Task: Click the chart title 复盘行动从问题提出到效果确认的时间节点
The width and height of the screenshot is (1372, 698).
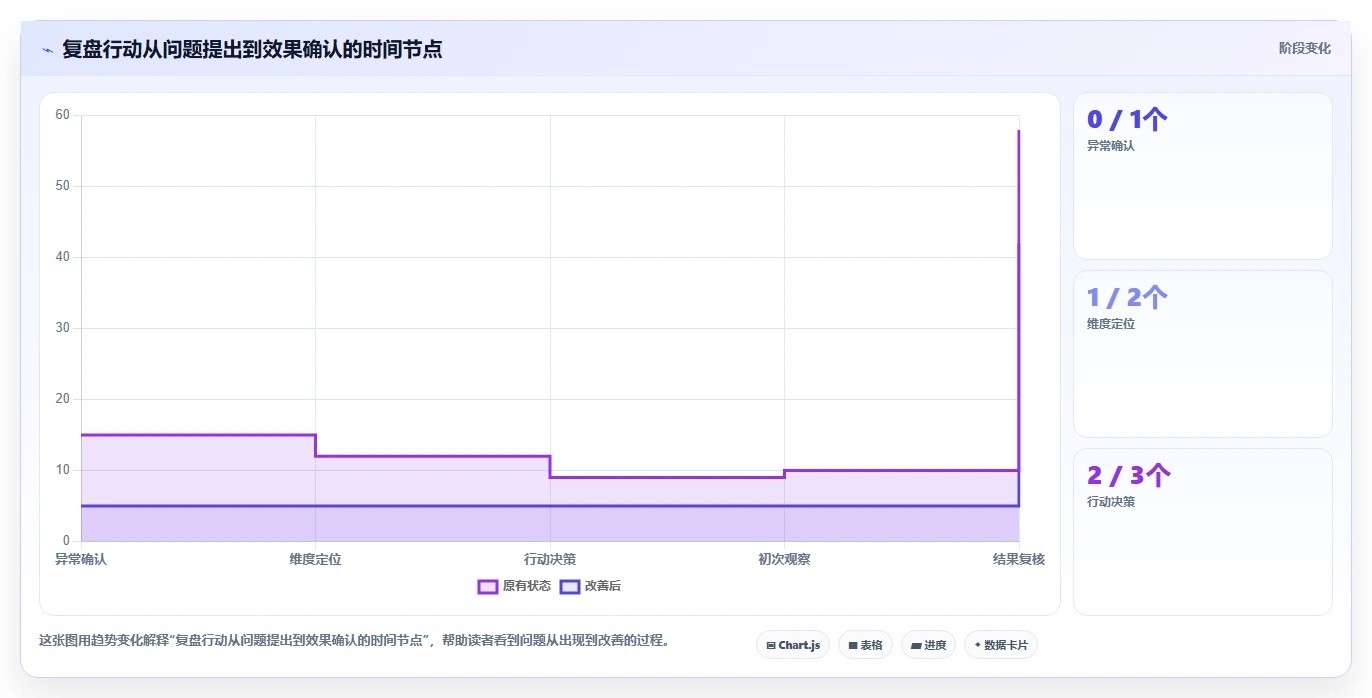Action: coord(252,49)
